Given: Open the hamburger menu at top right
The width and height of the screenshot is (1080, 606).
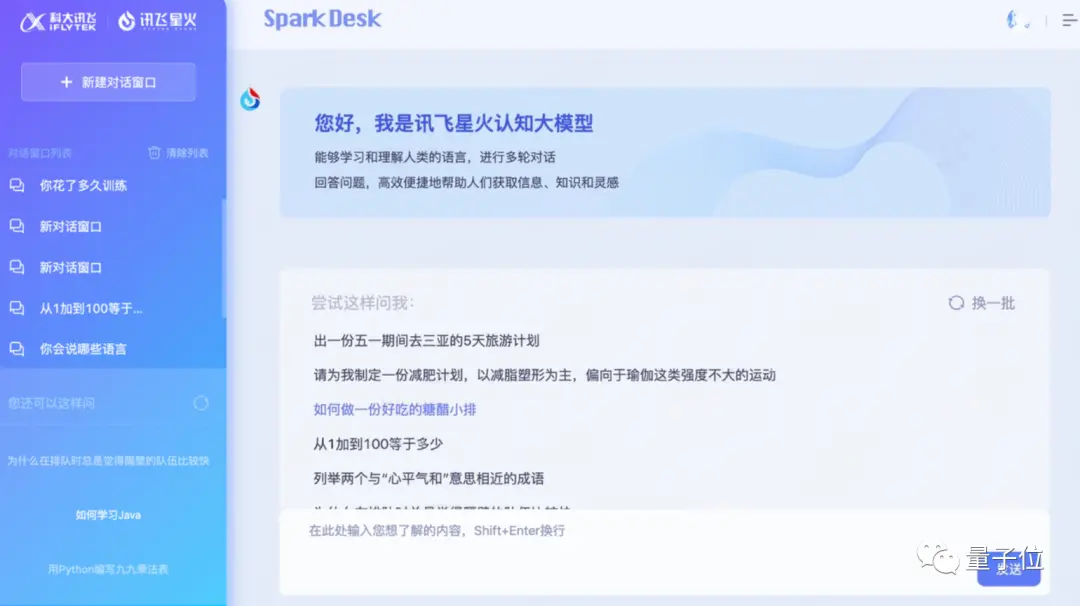Looking at the screenshot, I should 1070,20.
